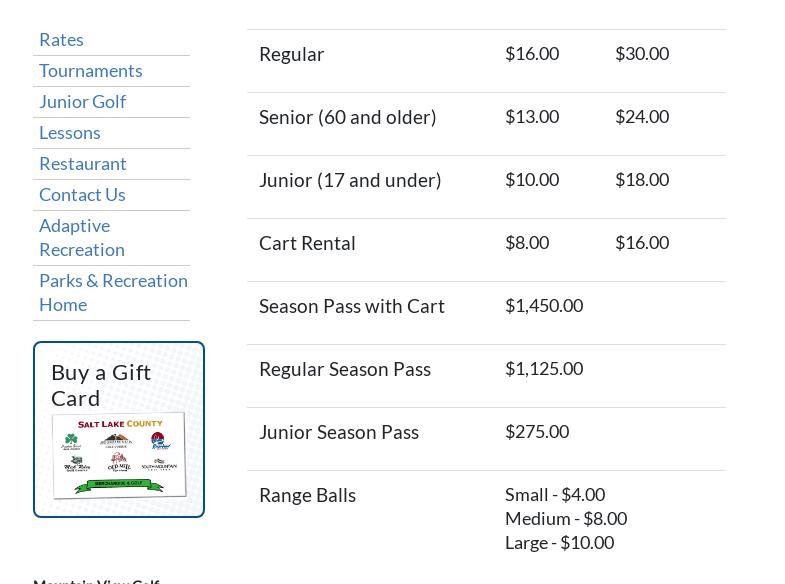Click the Medium - $8.00 range ball price
This screenshot has width=785, height=584.
tap(565, 518)
